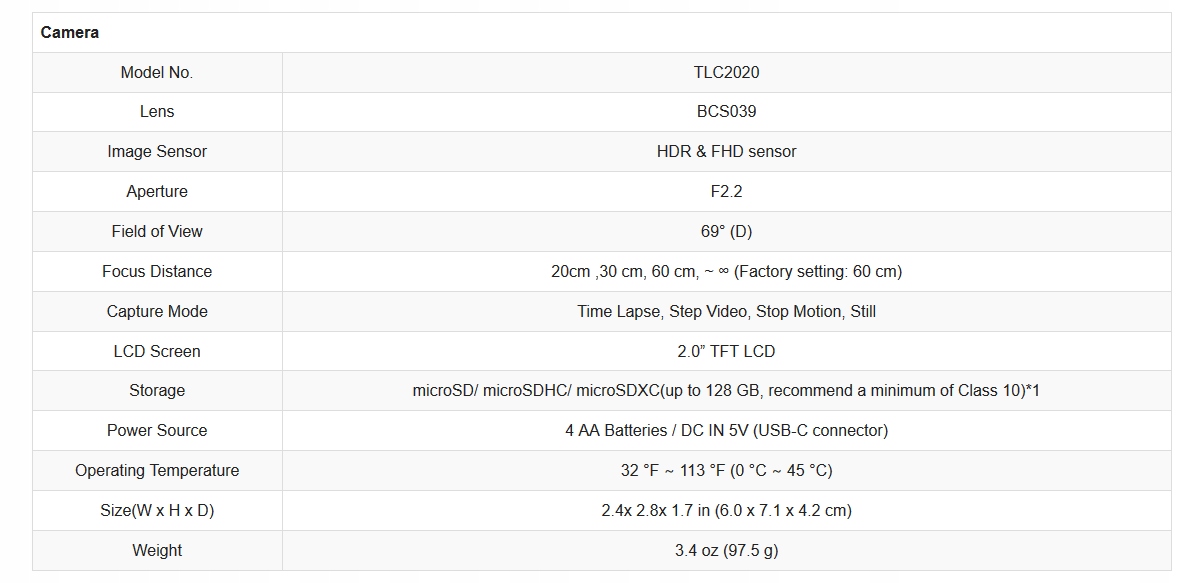Click the Camera table header

[70, 33]
